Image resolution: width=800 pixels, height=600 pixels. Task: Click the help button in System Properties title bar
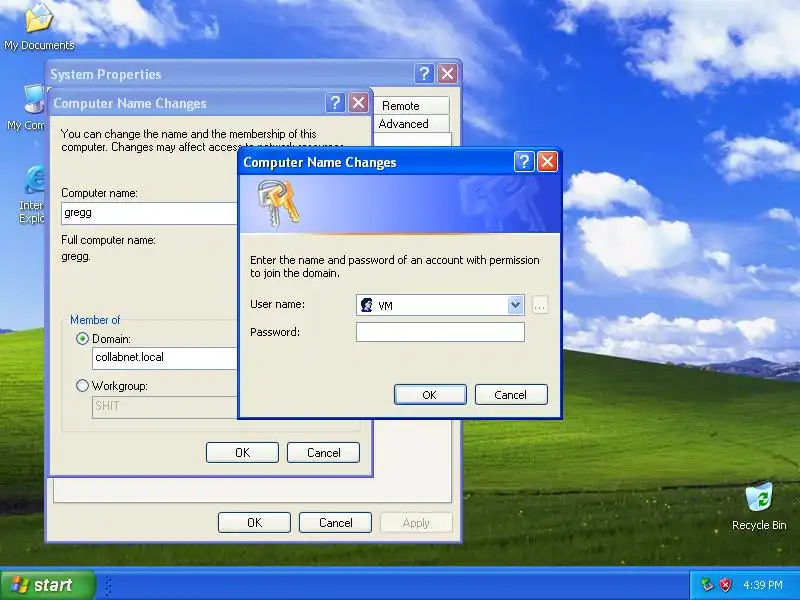click(x=424, y=74)
